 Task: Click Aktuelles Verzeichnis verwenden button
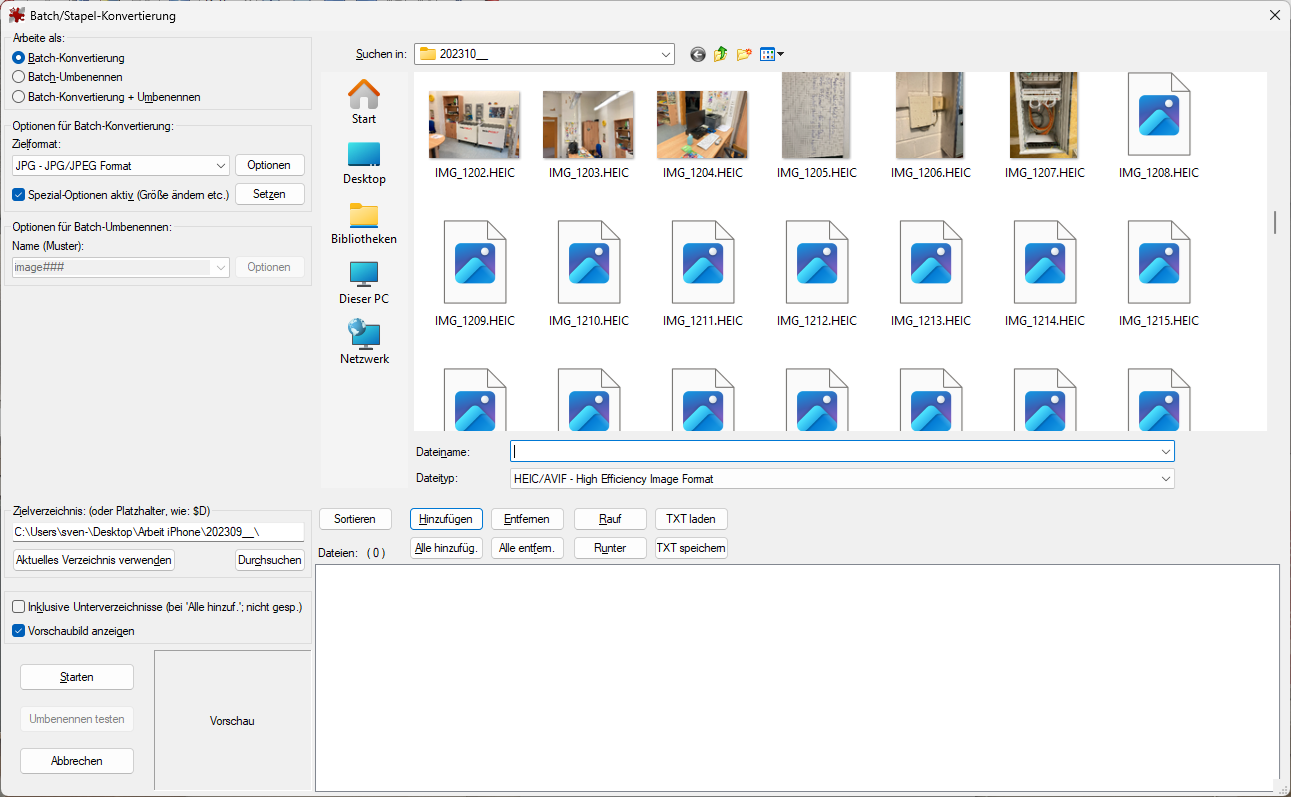click(x=94, y=560)
